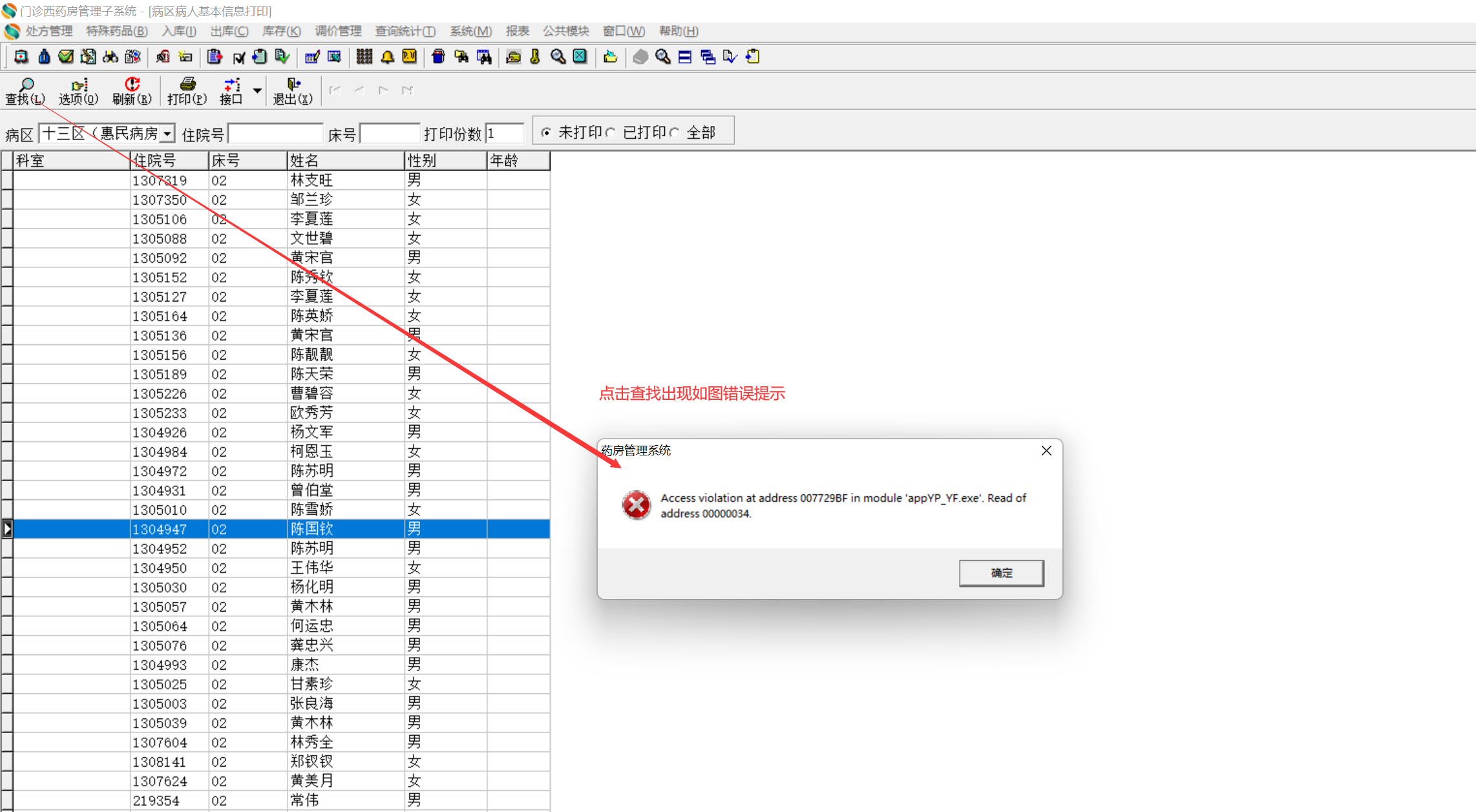Click the 确定 button in error dialog
Viewport: 1476px width, 812px height.
(x=1001, y=573)
